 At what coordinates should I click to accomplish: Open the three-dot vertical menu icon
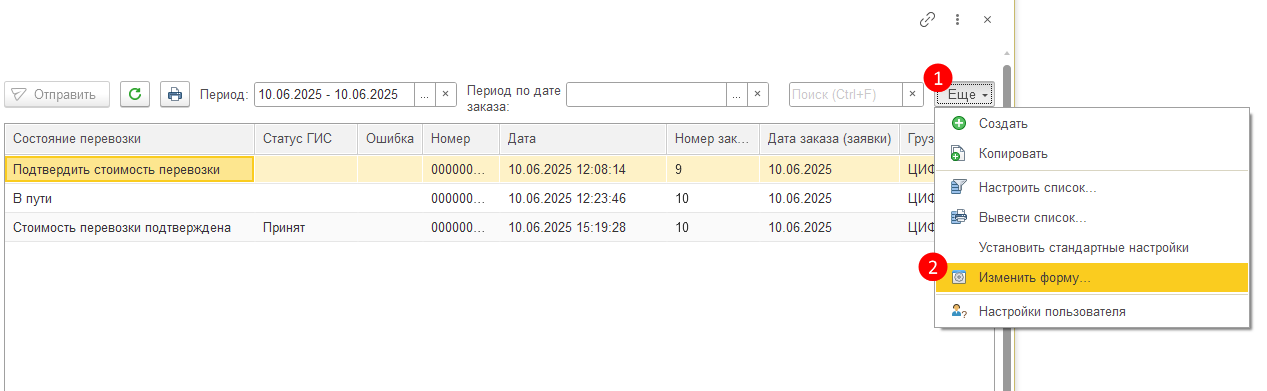[x=957, y=19]
